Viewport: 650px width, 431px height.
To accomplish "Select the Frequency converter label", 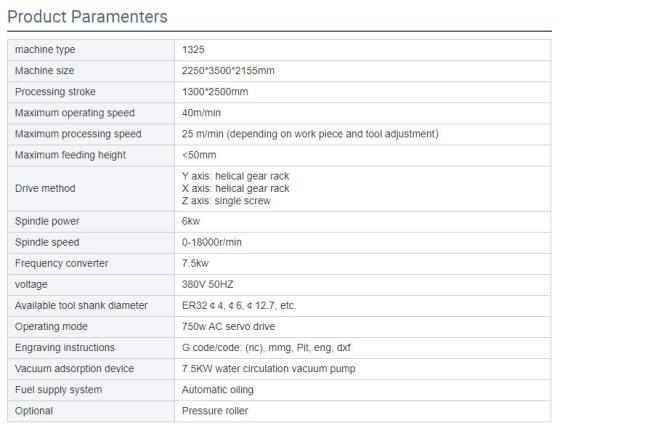I will 62,263.
